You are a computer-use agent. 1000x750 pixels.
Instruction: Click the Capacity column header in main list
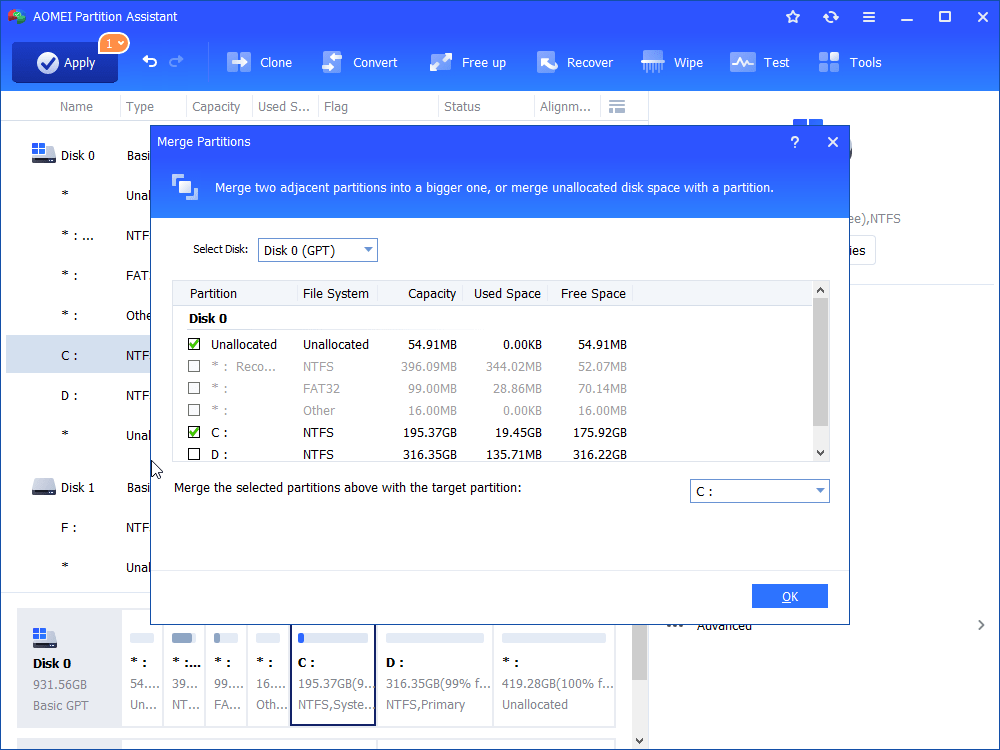tap(216, 107)
